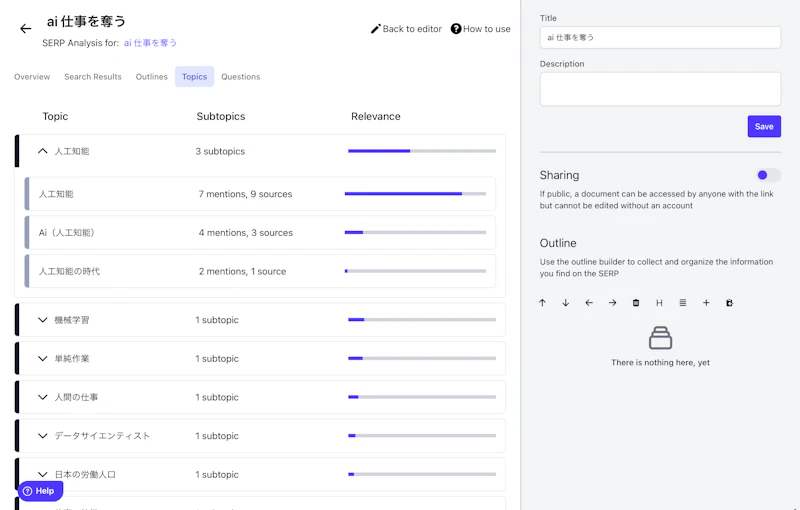This screenshot has height=510, width=800.
Task: Click the move up arrow in outline toolbar
Action: tap(542, 303)
